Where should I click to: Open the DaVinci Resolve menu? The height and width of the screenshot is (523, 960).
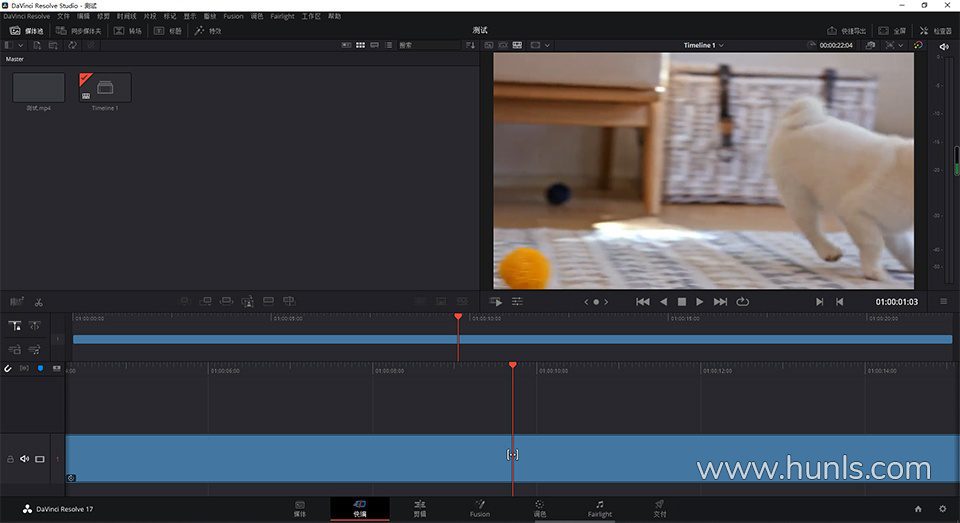click(27, 17)
